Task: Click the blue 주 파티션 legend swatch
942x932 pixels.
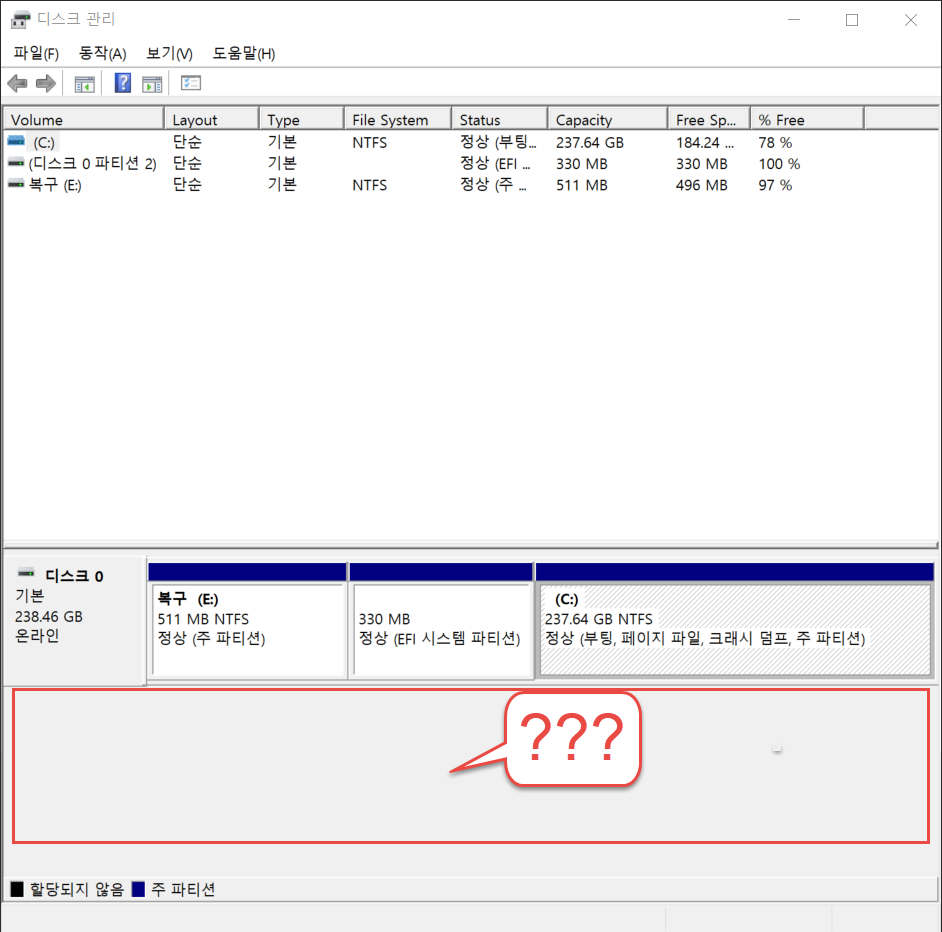Action: [x=138, y=889]
